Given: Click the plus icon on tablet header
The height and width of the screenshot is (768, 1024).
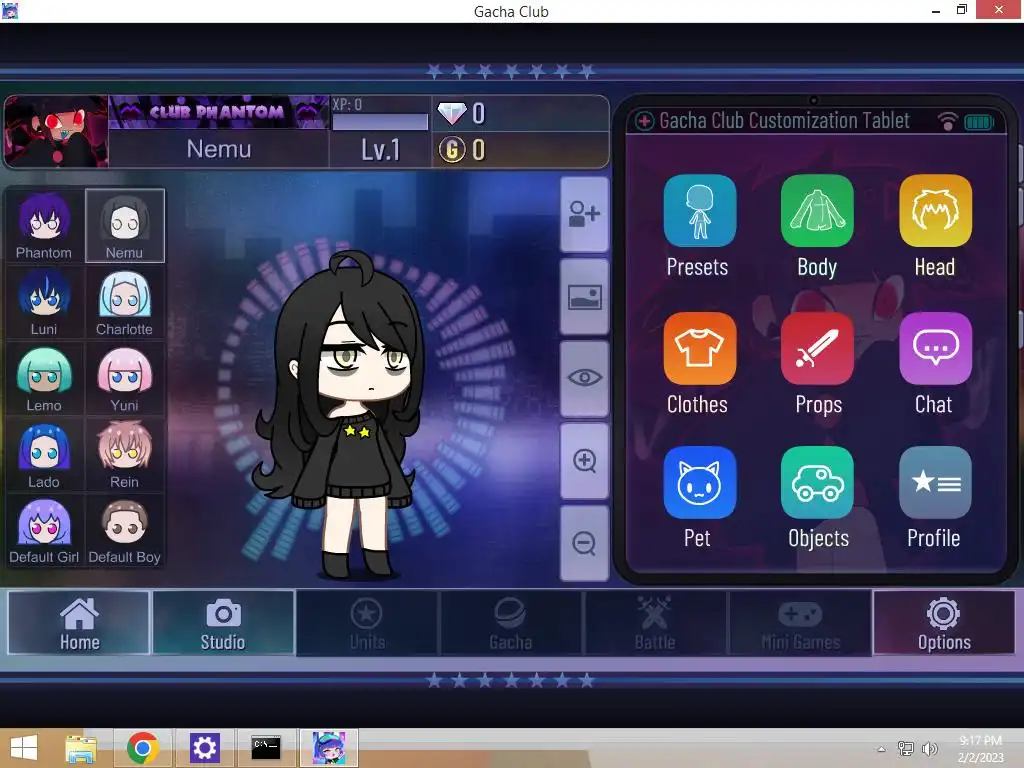Looking at the screenshot, I should coord(645,121).
